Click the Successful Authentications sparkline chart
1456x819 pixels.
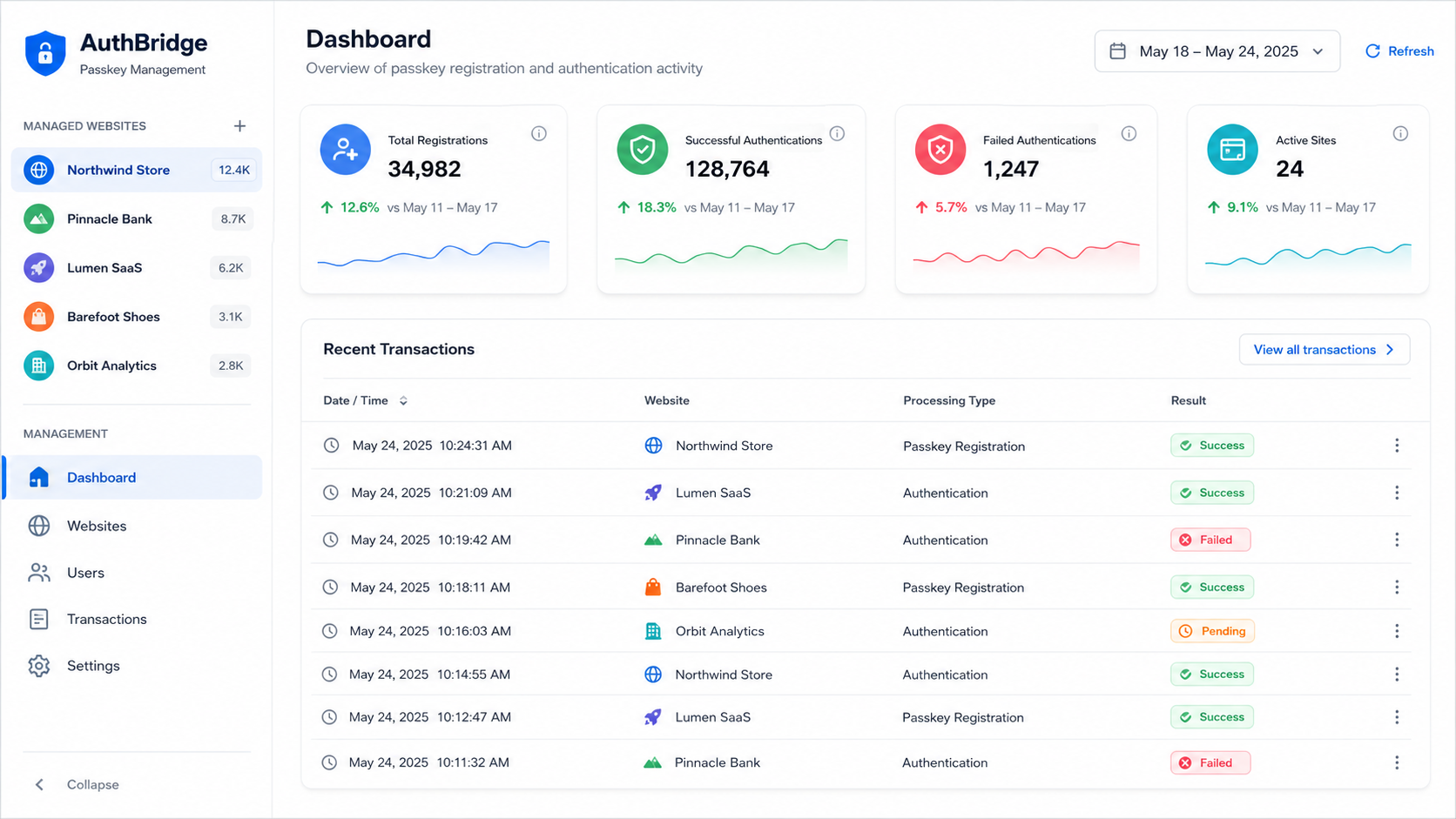[731, 255]
